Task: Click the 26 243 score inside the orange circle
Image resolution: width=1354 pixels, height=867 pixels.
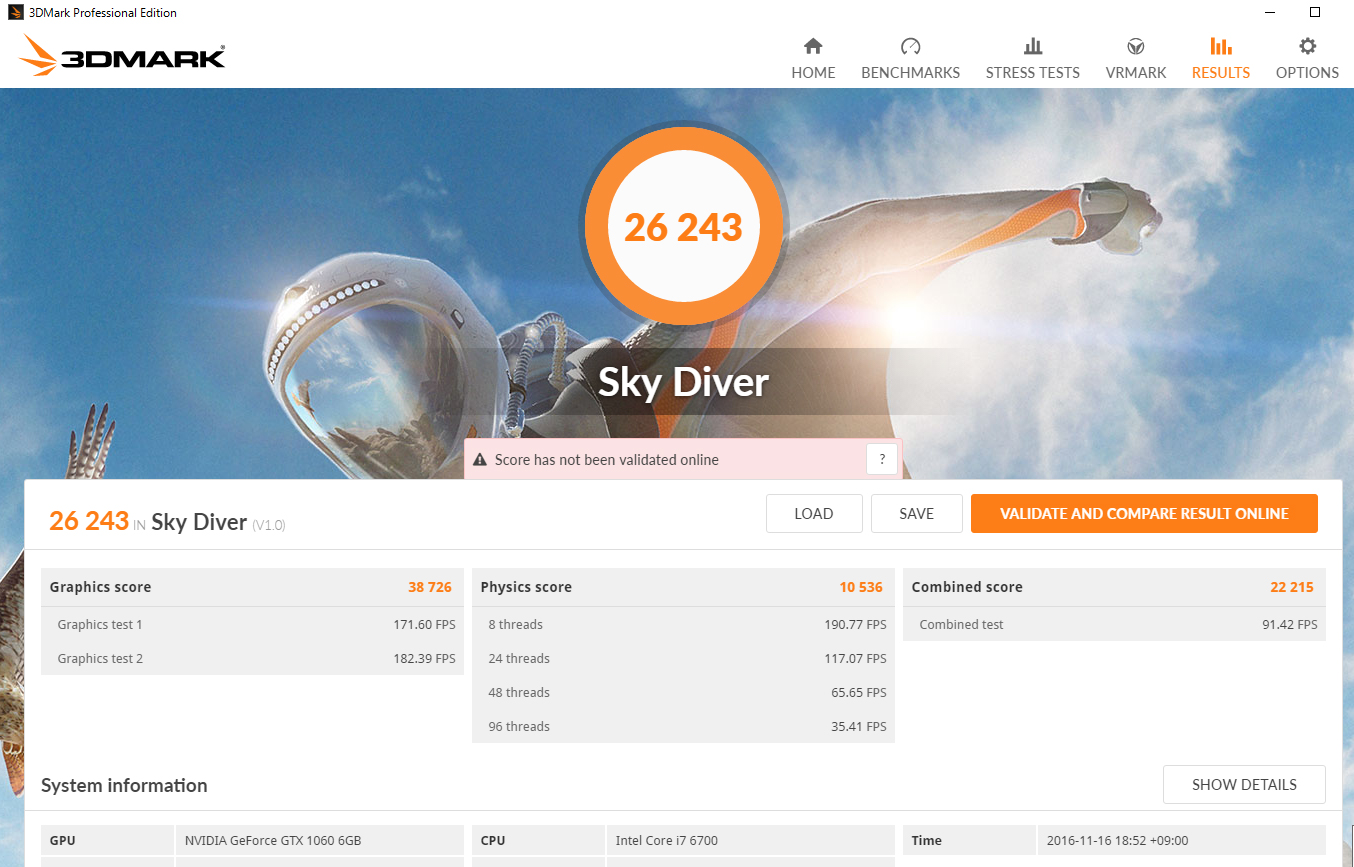Action: [683, 228]
